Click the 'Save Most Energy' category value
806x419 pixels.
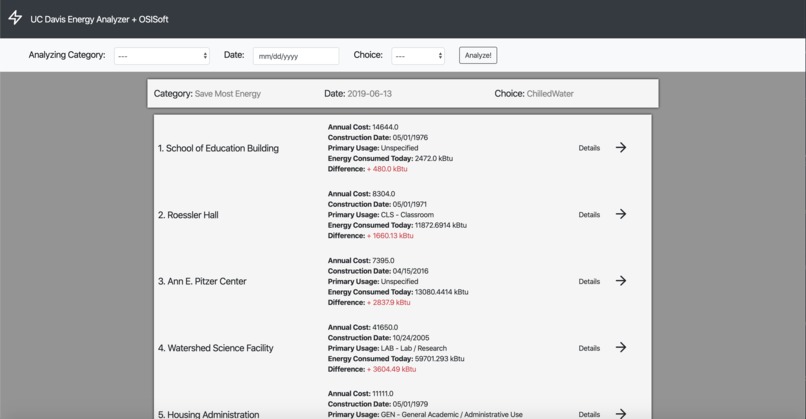(228, 94)
